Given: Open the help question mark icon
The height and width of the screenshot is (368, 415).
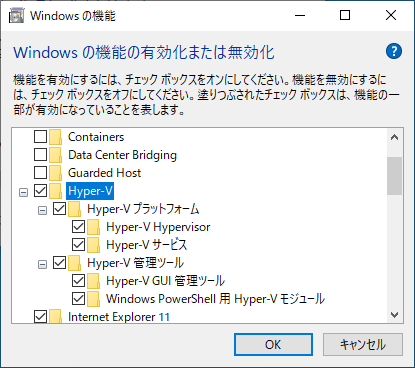Looking at the screenshot, I should (x=394, y=51).
